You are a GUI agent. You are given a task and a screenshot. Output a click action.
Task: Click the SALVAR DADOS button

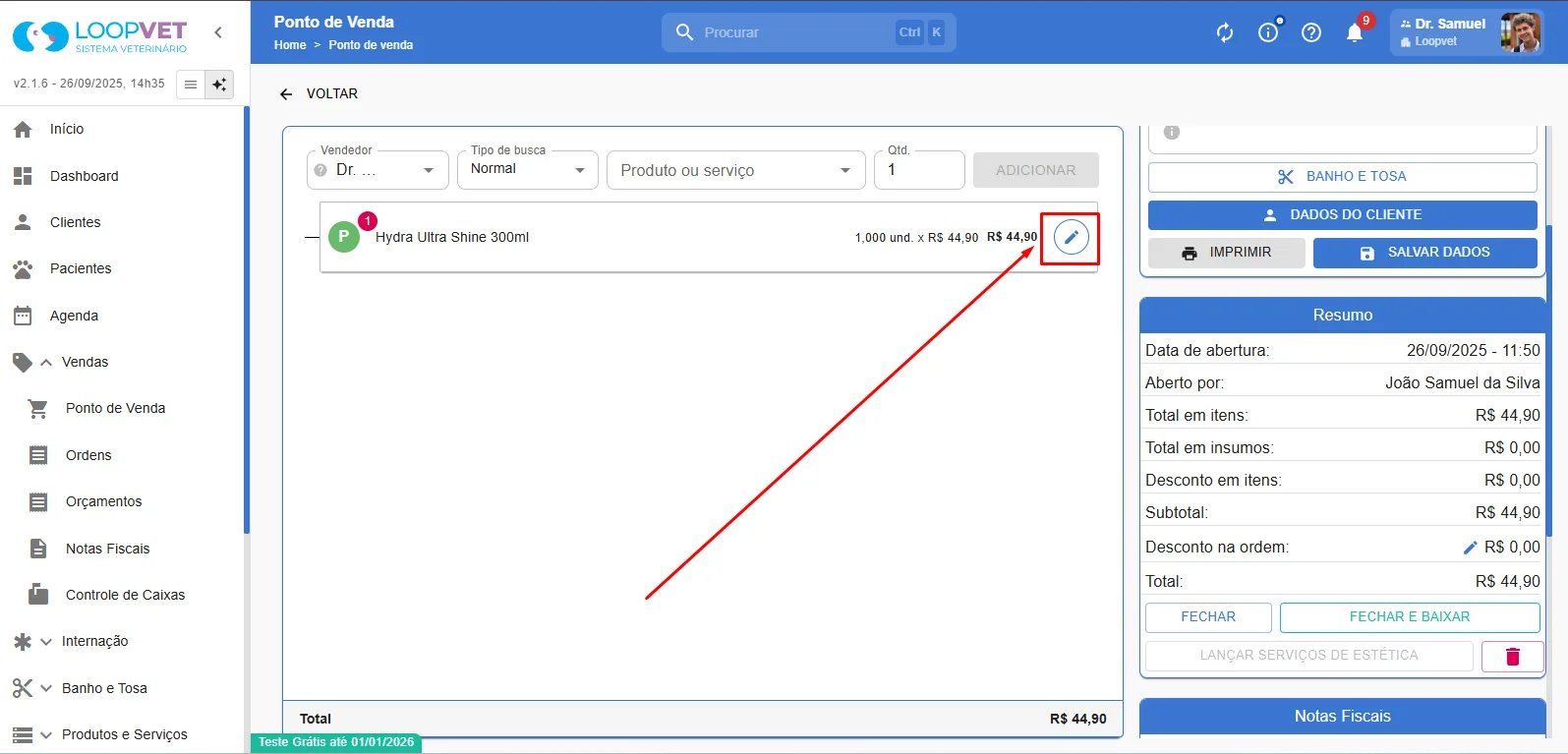point(1424,253)
